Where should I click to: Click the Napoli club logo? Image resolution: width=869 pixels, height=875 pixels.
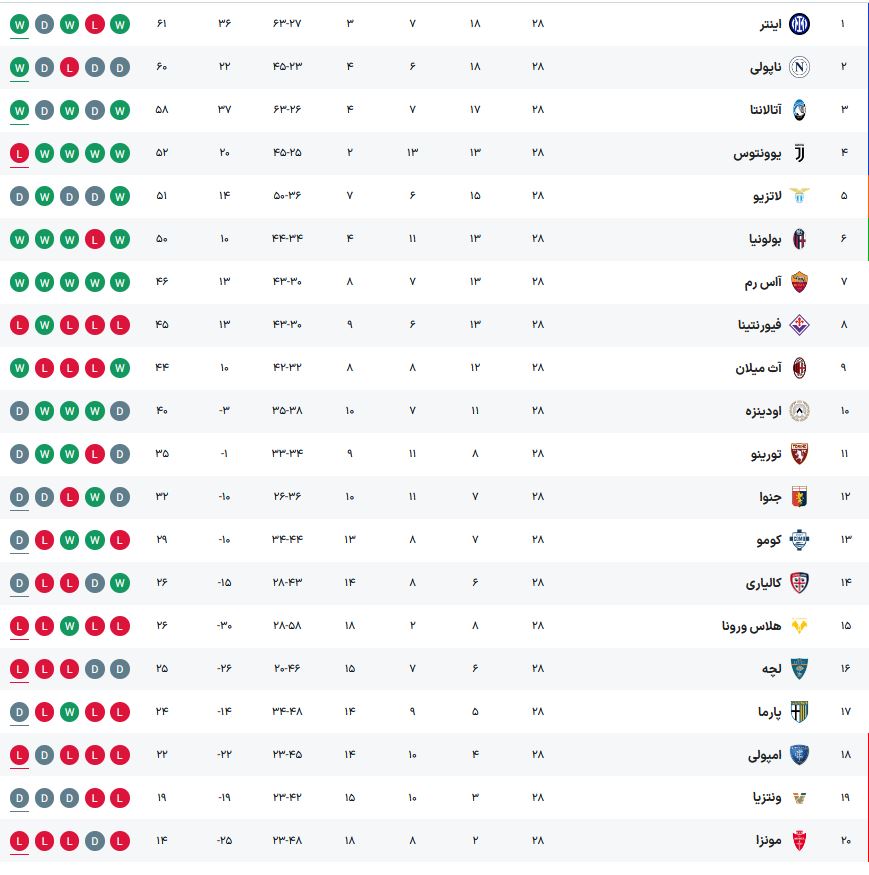(799, 67)
